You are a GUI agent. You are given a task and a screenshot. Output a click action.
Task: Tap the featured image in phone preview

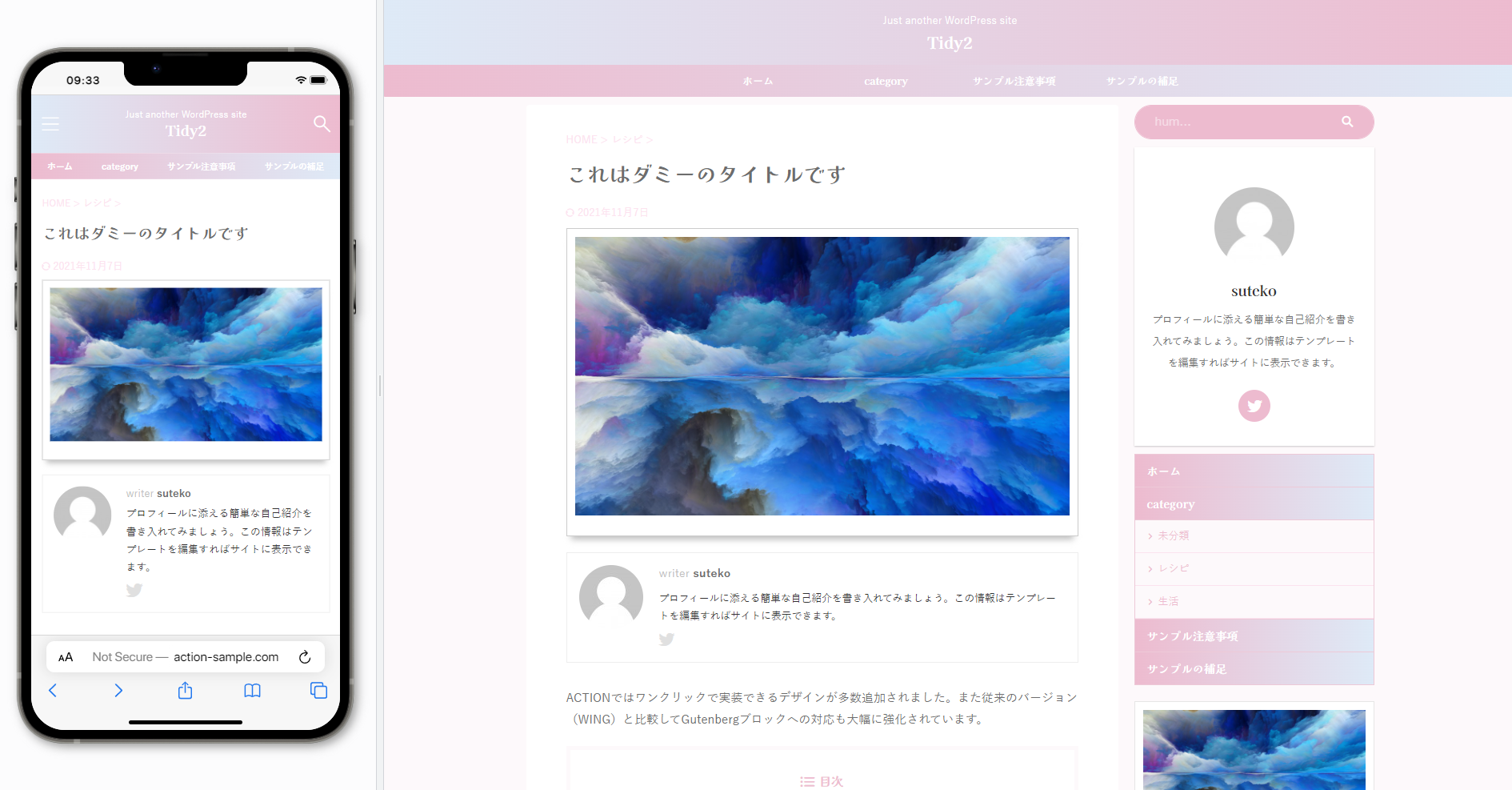(186, 364)
